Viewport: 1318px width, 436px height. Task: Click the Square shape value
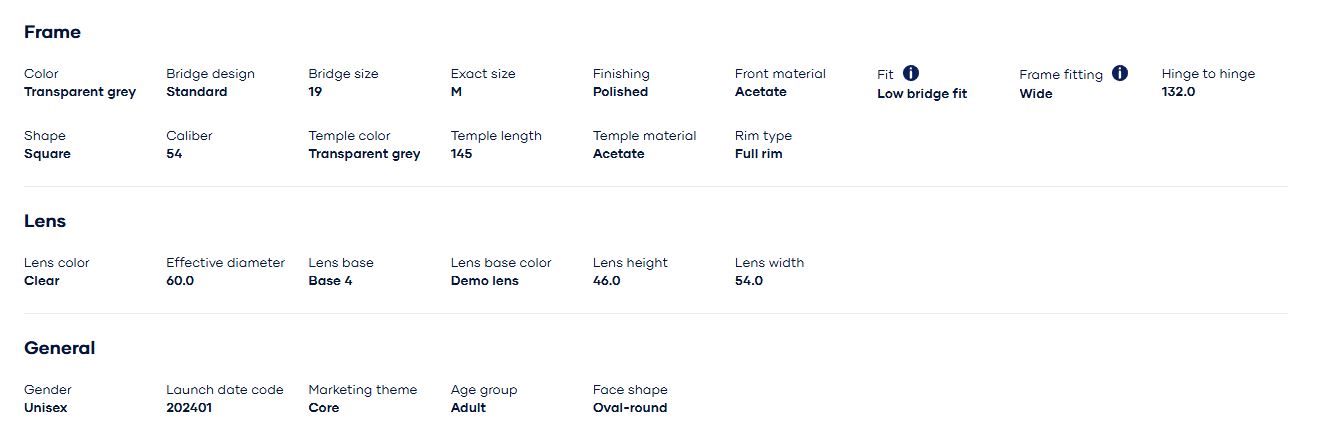[x=47, y=154]
